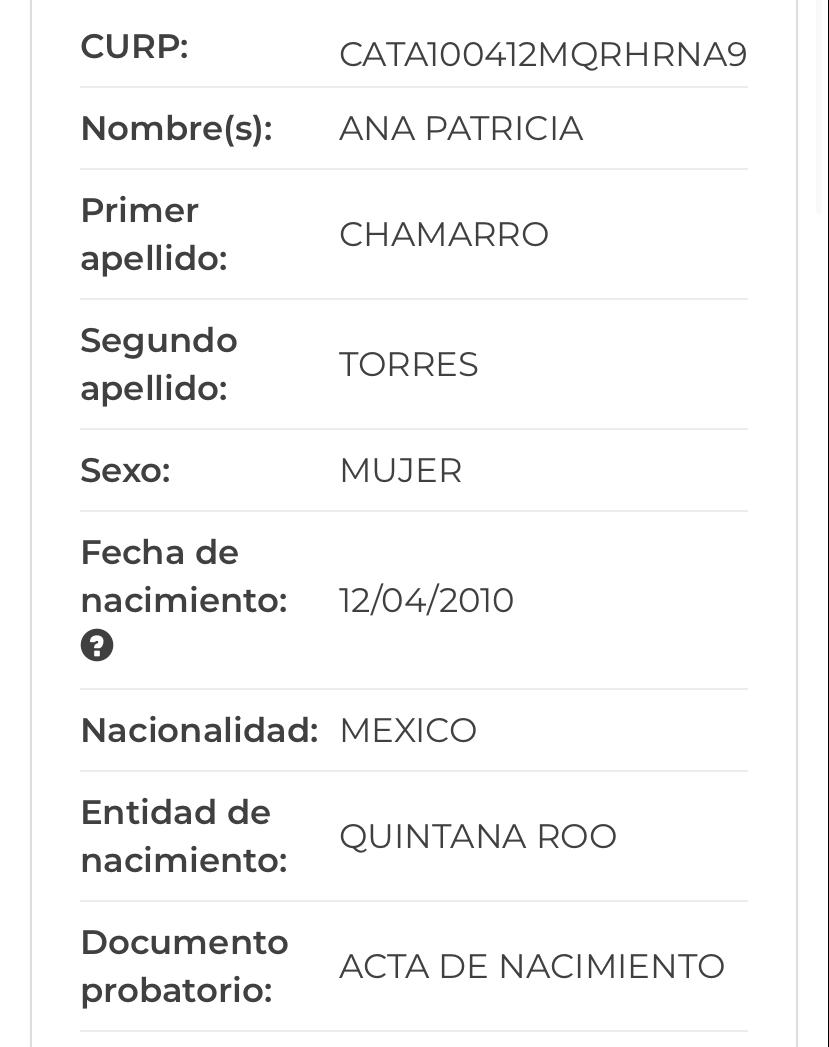Click the Sexo label

(125, 470)
